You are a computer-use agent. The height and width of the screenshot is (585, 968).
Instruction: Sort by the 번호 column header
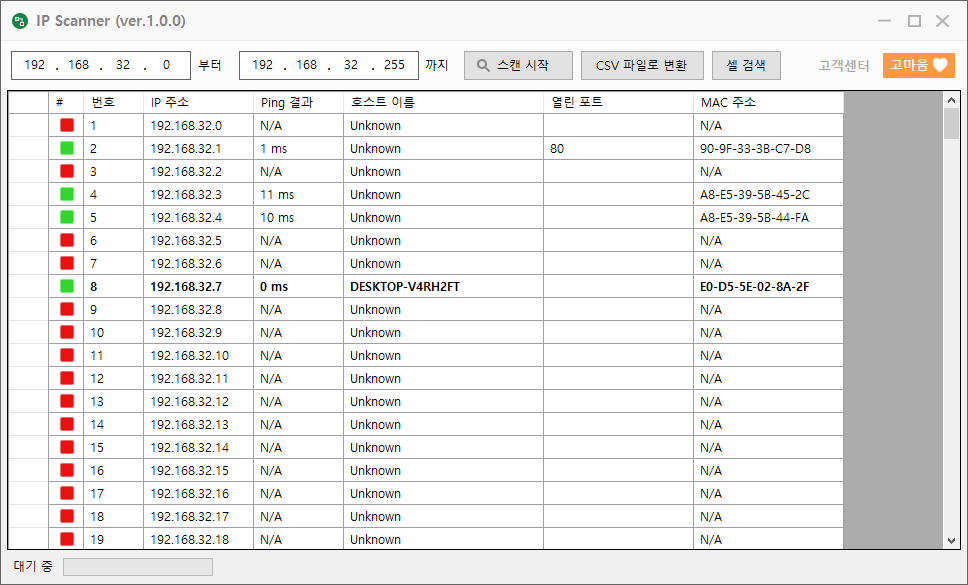click(x=114, y=102)
